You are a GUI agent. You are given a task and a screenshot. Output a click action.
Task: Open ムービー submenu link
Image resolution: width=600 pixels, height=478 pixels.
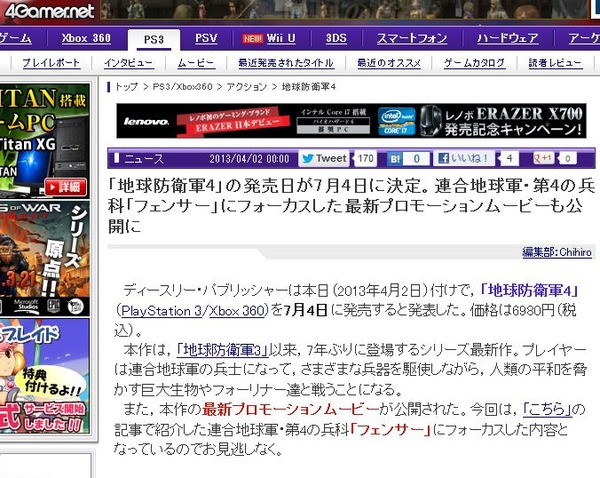tap(196, 63)
